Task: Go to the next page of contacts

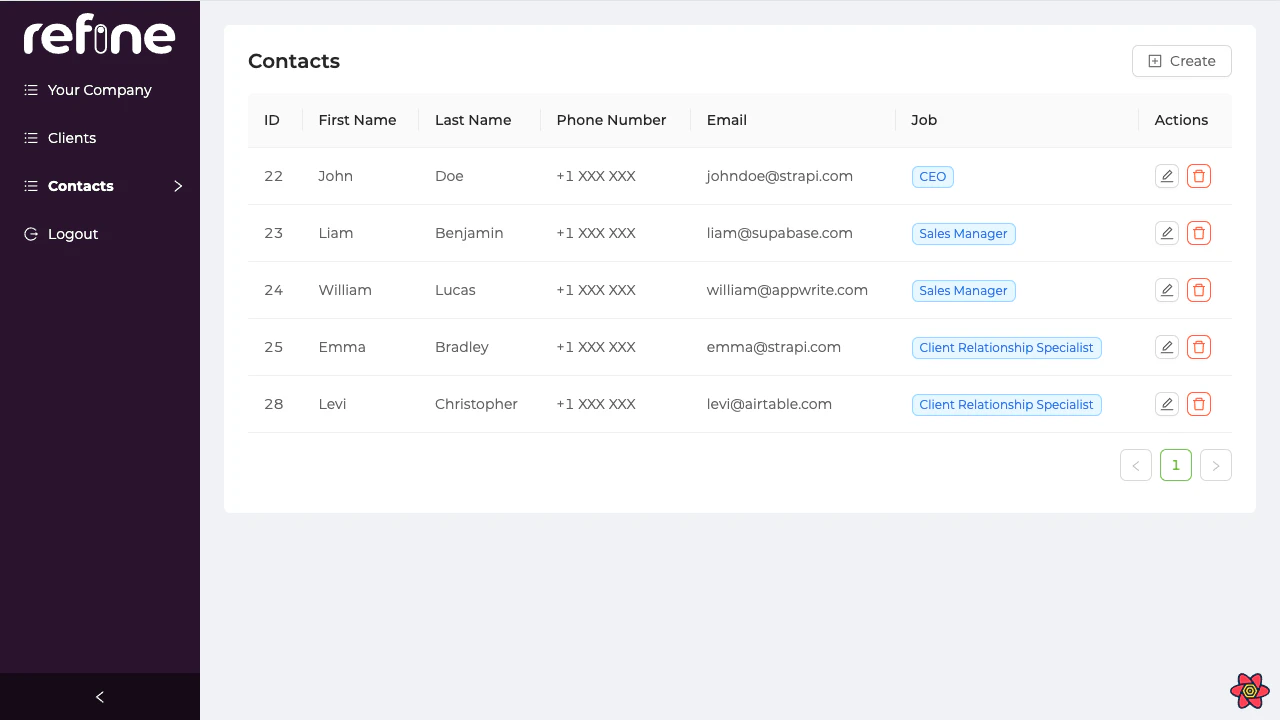Action: pyautogui.click(x=1215, y=464)
